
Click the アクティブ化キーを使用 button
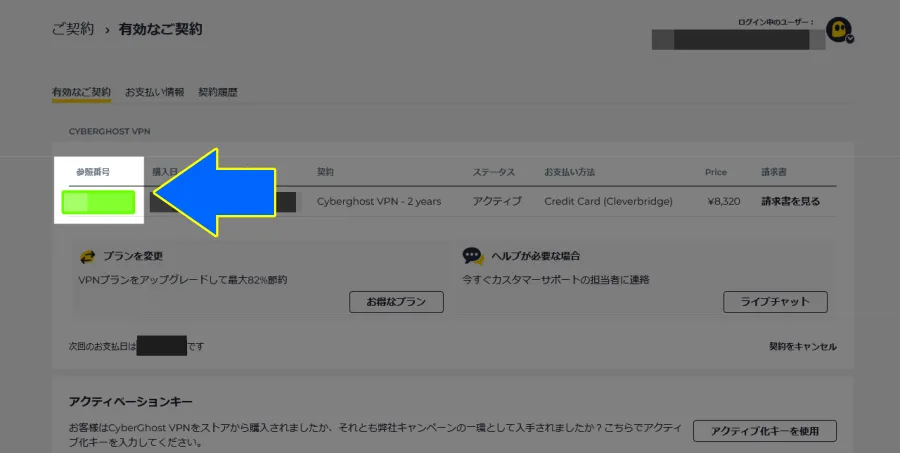point(765,431)
